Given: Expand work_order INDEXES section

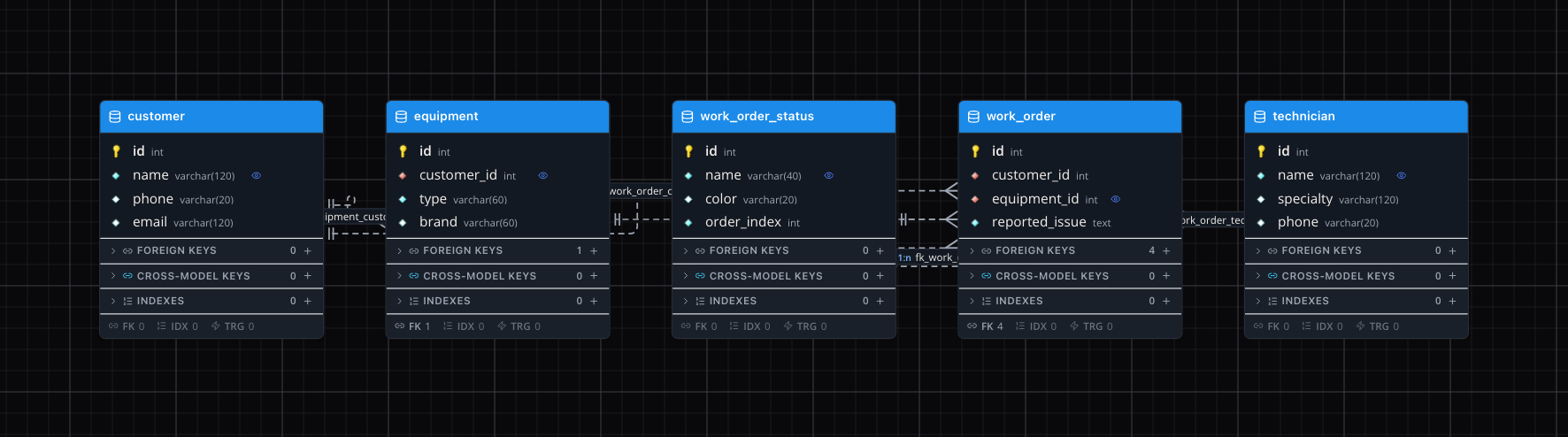Looking at the screenshot, I should point(972,302).
